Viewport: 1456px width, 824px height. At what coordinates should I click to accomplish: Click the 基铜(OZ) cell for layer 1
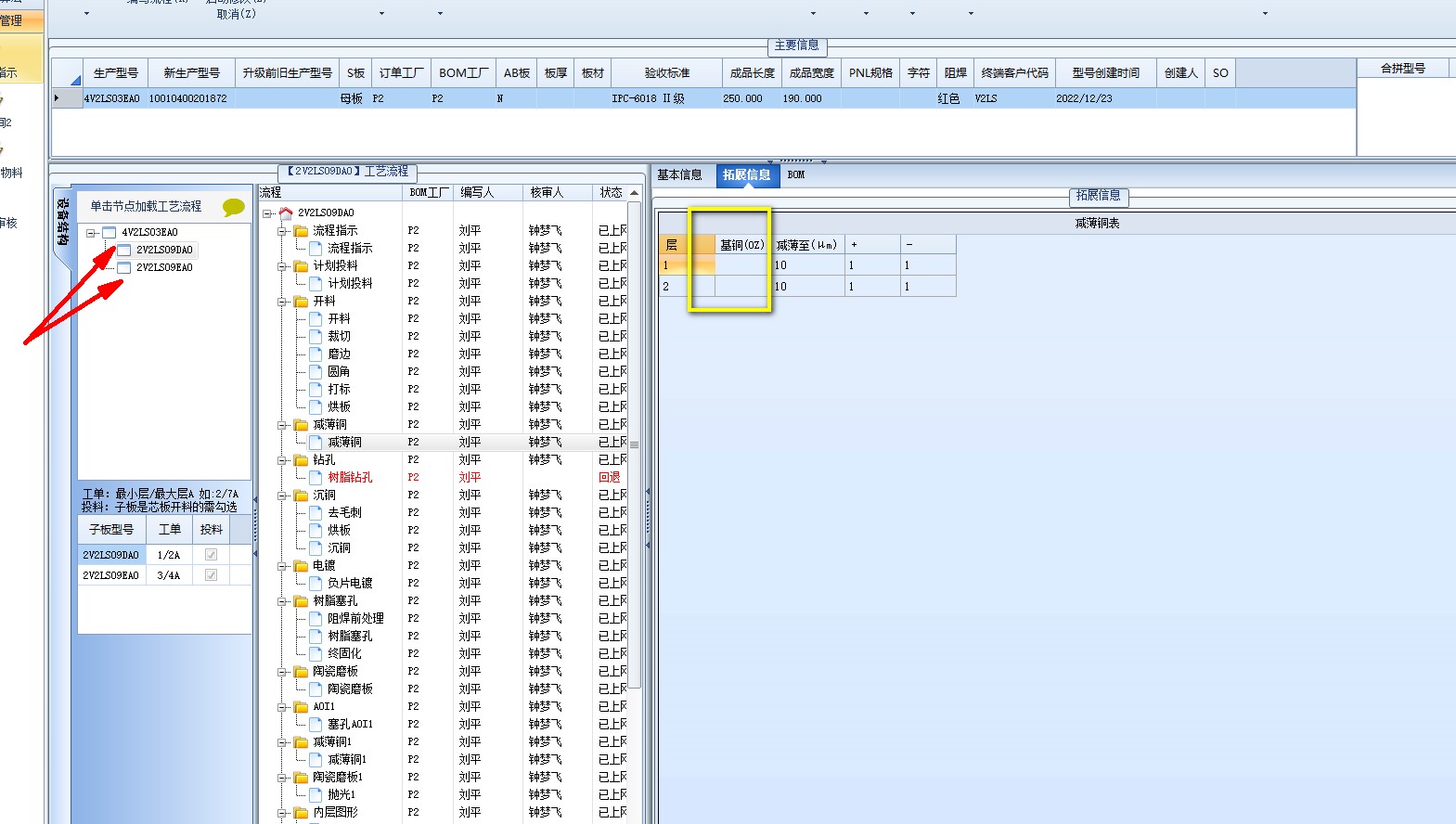[x=742, y=265]
